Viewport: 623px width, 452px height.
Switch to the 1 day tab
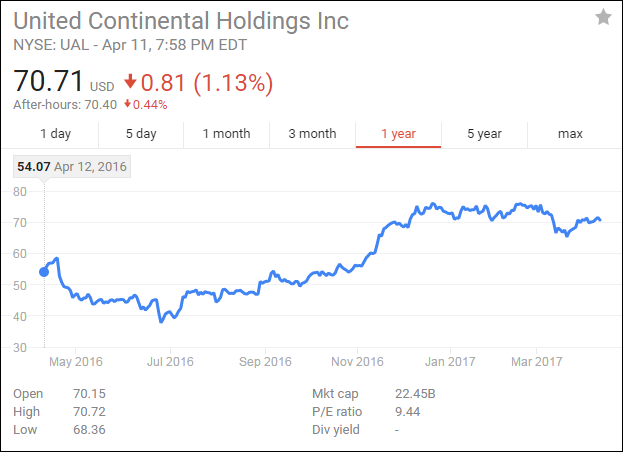55,134
